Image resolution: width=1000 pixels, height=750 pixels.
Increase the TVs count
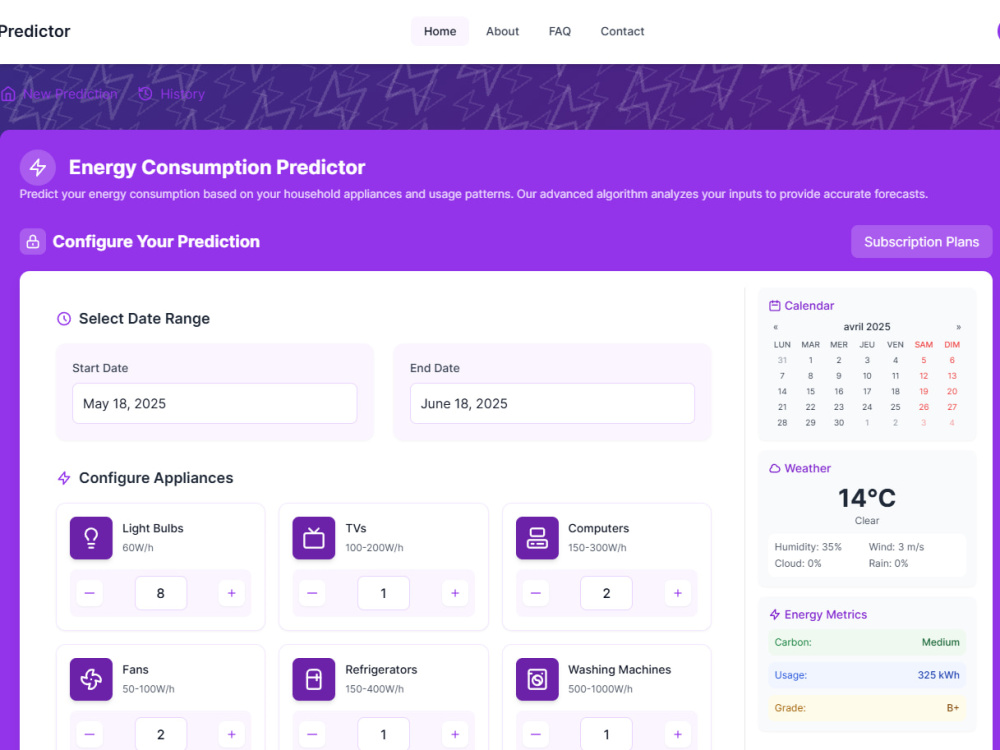tap(455, 593)
